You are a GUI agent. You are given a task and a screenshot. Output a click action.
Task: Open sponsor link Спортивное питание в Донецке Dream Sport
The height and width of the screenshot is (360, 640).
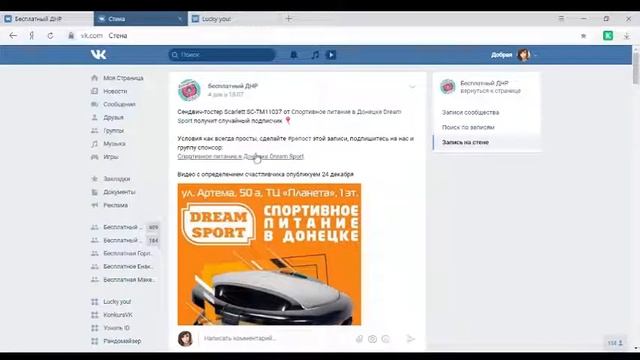pyautogui.click(x=240, y=156)
